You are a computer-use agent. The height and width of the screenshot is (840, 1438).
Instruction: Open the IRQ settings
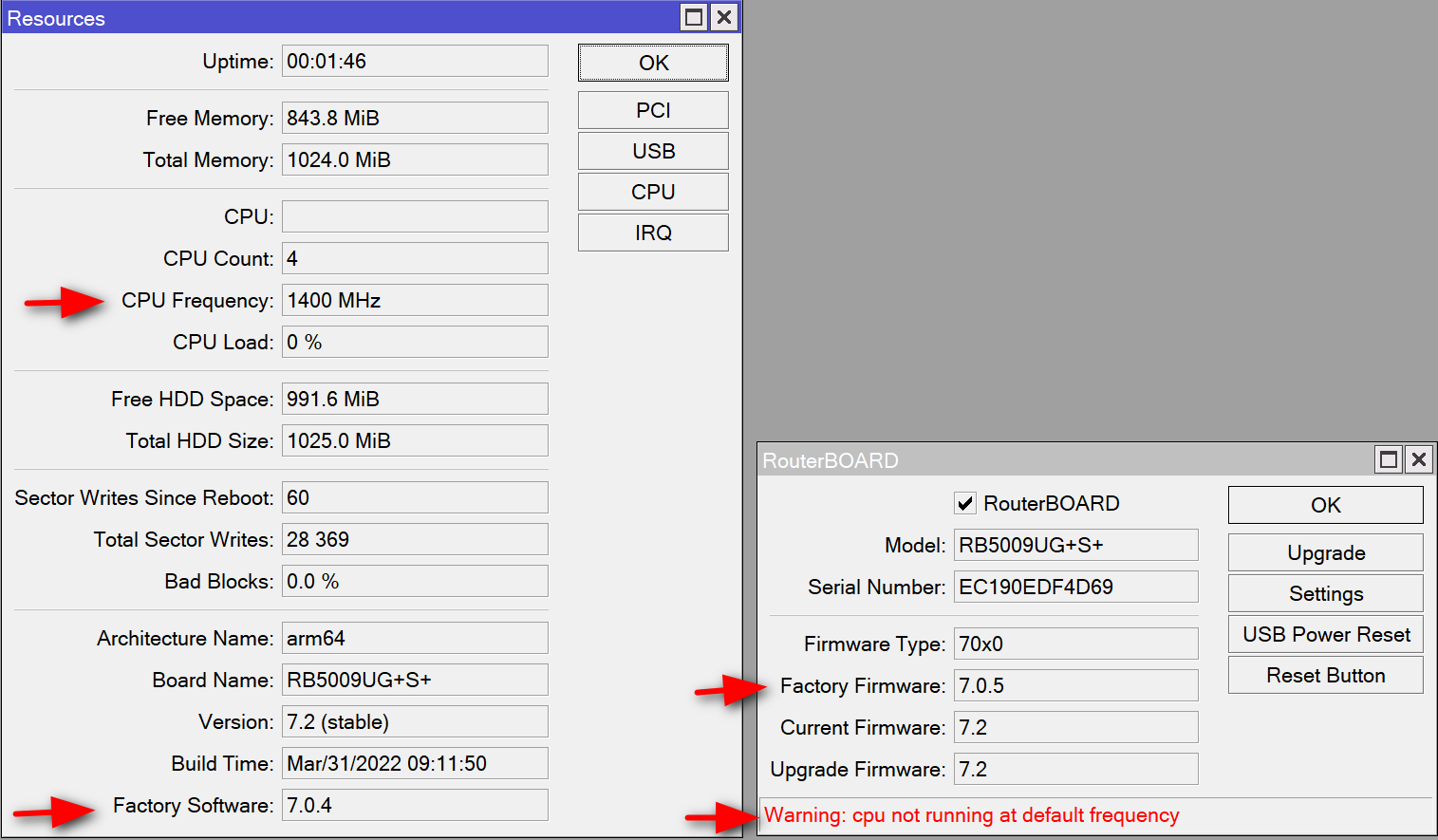(x=653, y=233)
